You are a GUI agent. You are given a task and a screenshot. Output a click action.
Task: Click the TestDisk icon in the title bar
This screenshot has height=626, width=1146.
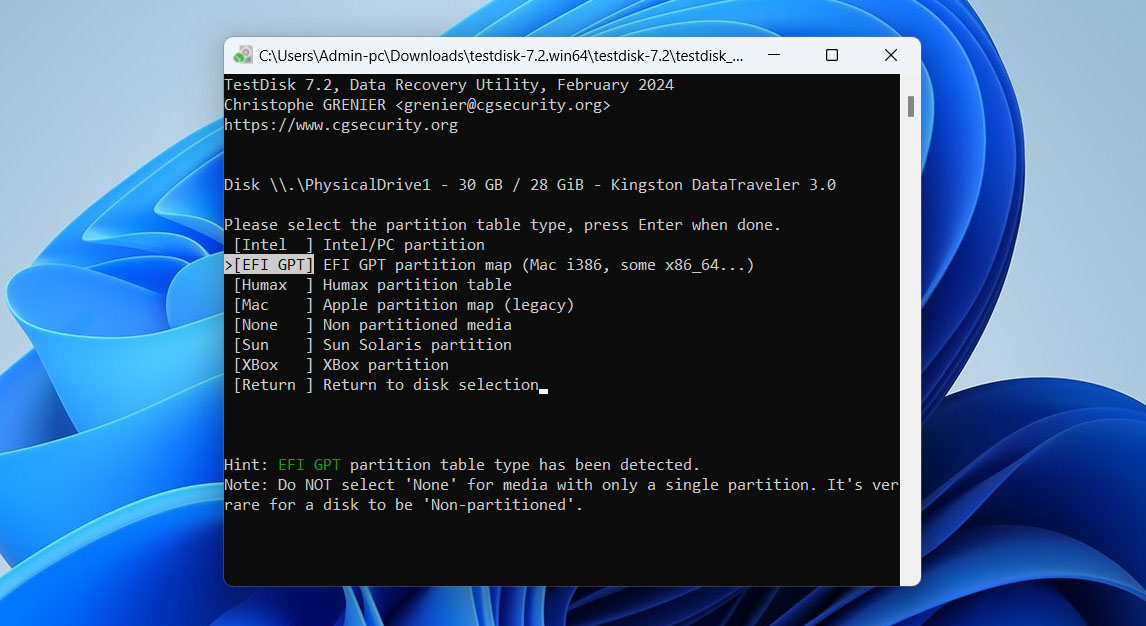coord(243,55)
